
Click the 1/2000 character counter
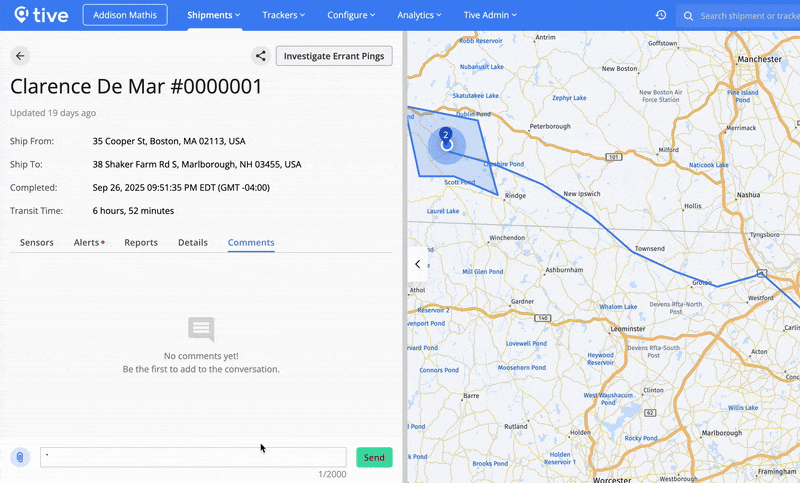pyautogui.click(x=332, y=474)
